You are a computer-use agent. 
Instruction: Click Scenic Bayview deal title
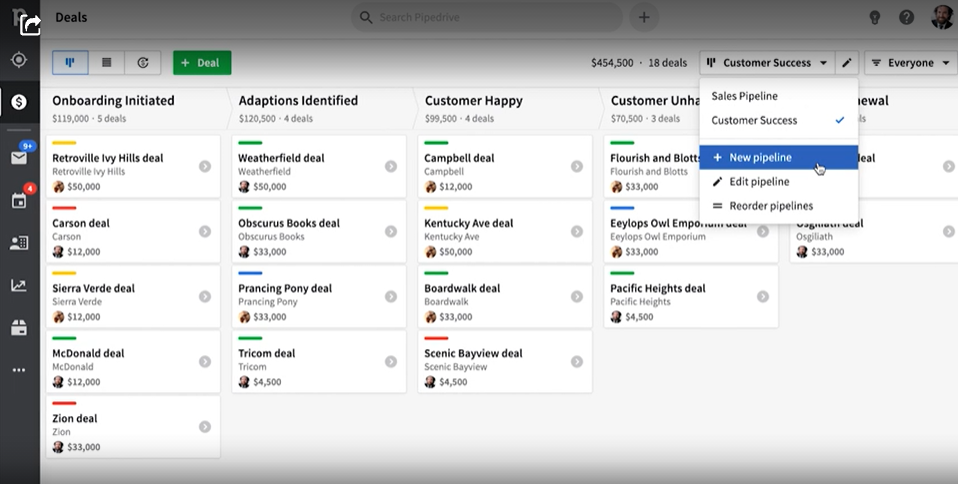coord(474,353)
